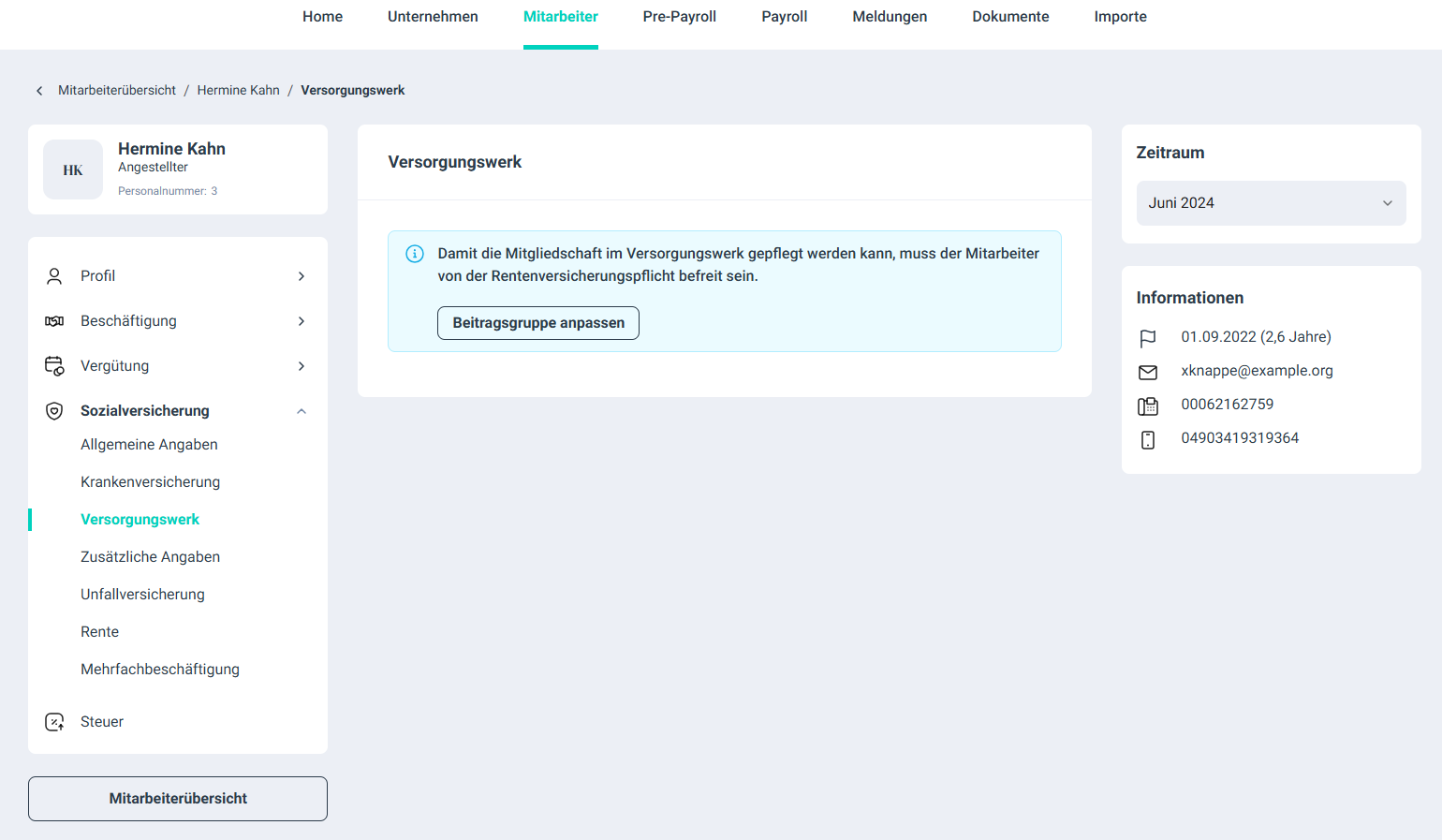Image resolution: width=1442 pixels, height=840 pixels.
Task: Expand the Beschäftigung section chevron
Action: point(302,321)
